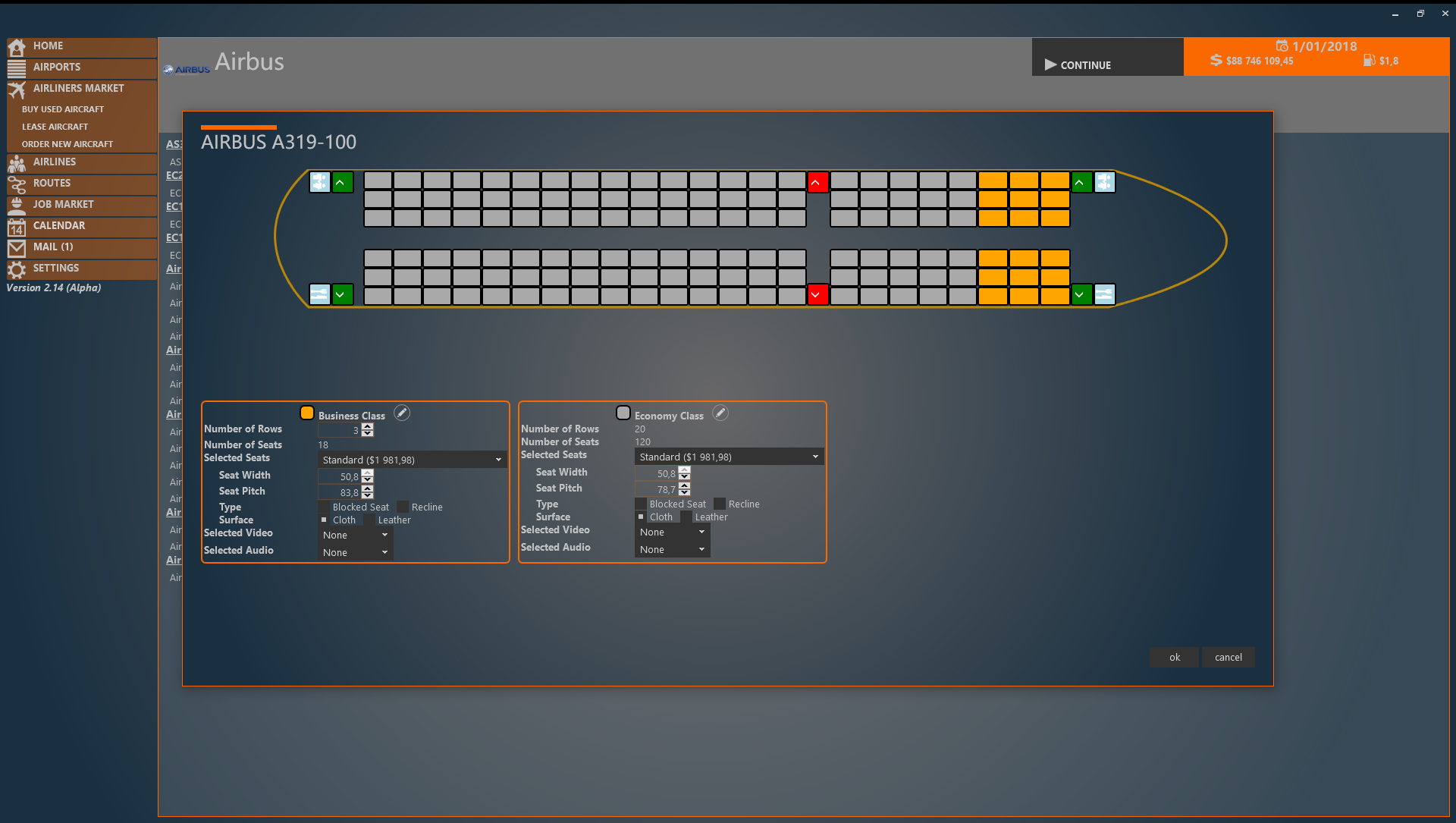Viewport: 1456px width, 823px height.
Task: Click the Calendar icon in sidebar
Action: click(x=17, y=227)
